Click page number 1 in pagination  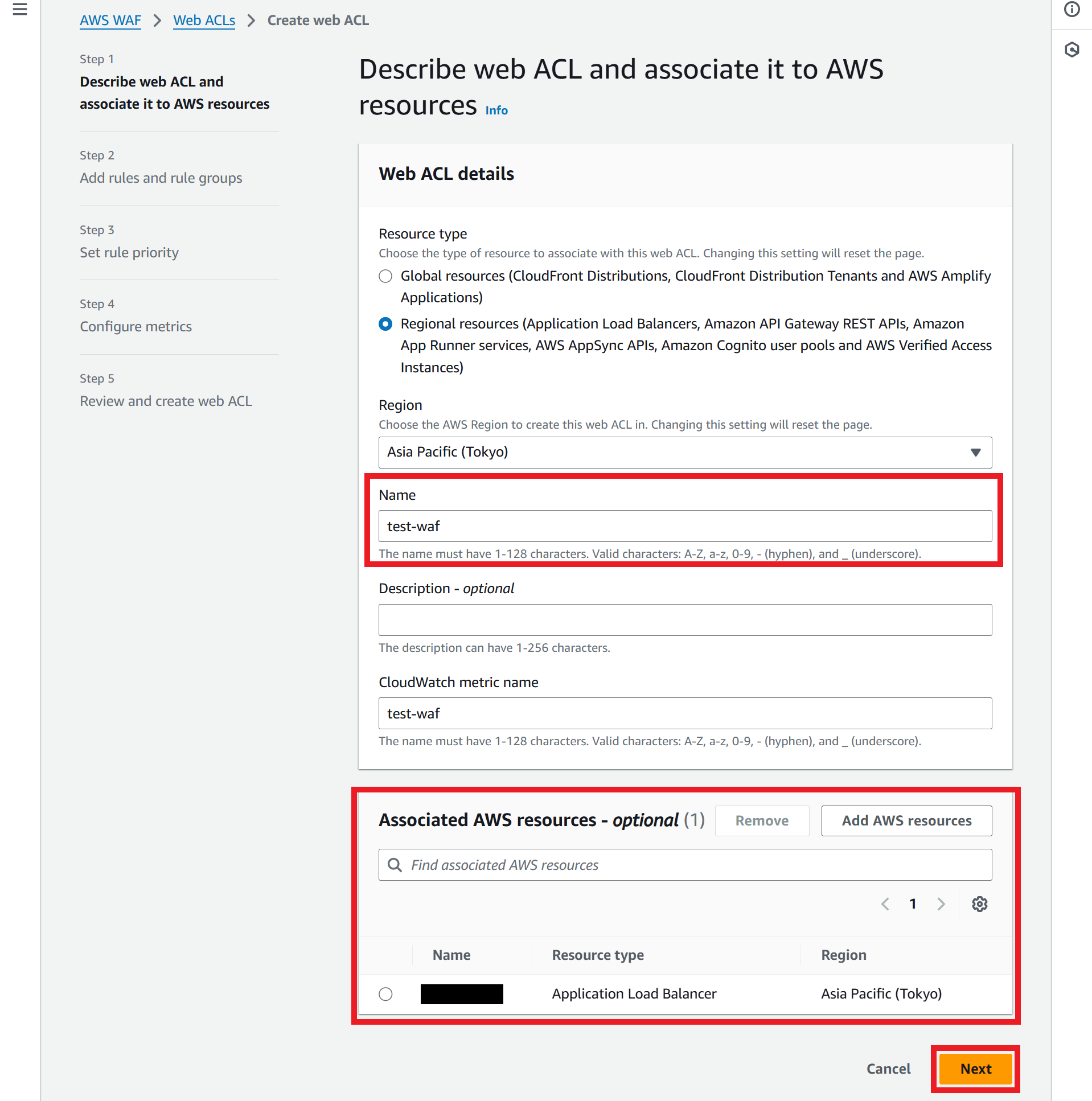tap(912, 904)
